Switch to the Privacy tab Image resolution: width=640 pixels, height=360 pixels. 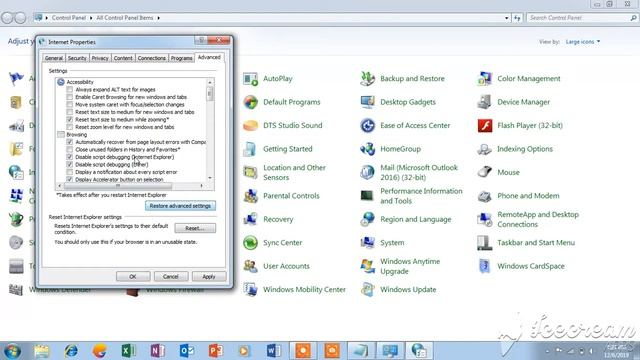(x=100, y=58)
